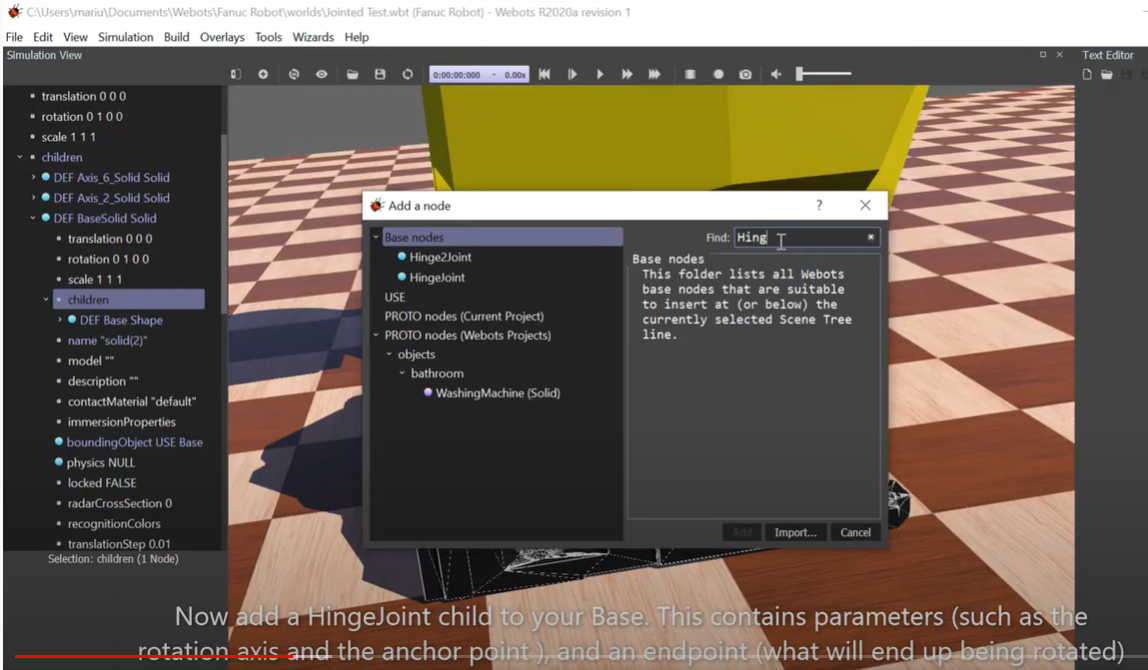This screenshot has width=1148, height=670.
Task: Open the View menu
Action: pyautogui.click(x=75, y=37)
